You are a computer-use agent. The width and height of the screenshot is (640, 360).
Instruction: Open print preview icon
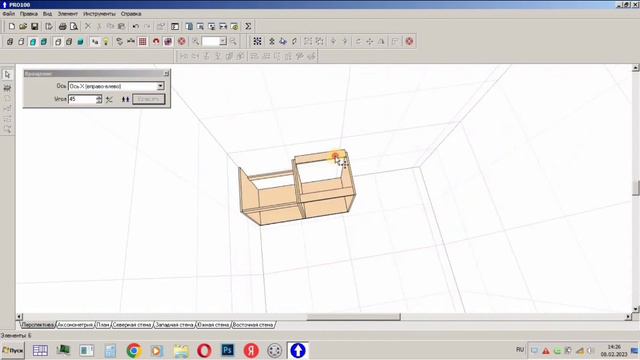tap(74, 27)
